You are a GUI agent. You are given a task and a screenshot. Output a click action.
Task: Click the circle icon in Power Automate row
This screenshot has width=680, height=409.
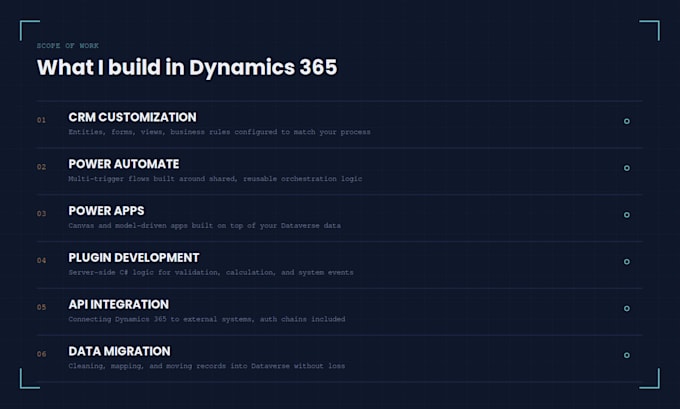tap(627, 168)
